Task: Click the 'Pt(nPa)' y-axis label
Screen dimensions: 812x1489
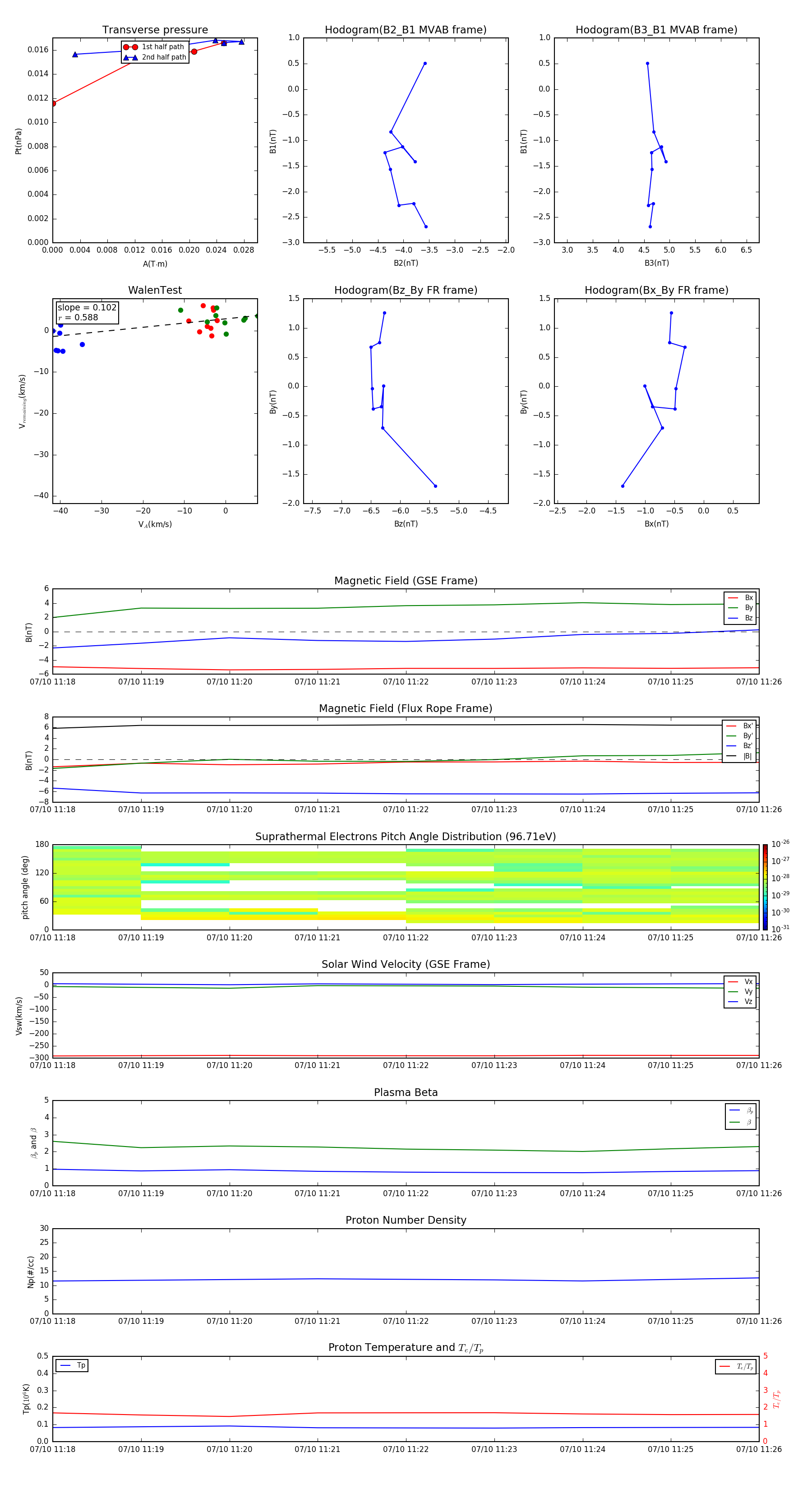Action: coord(18,140)
